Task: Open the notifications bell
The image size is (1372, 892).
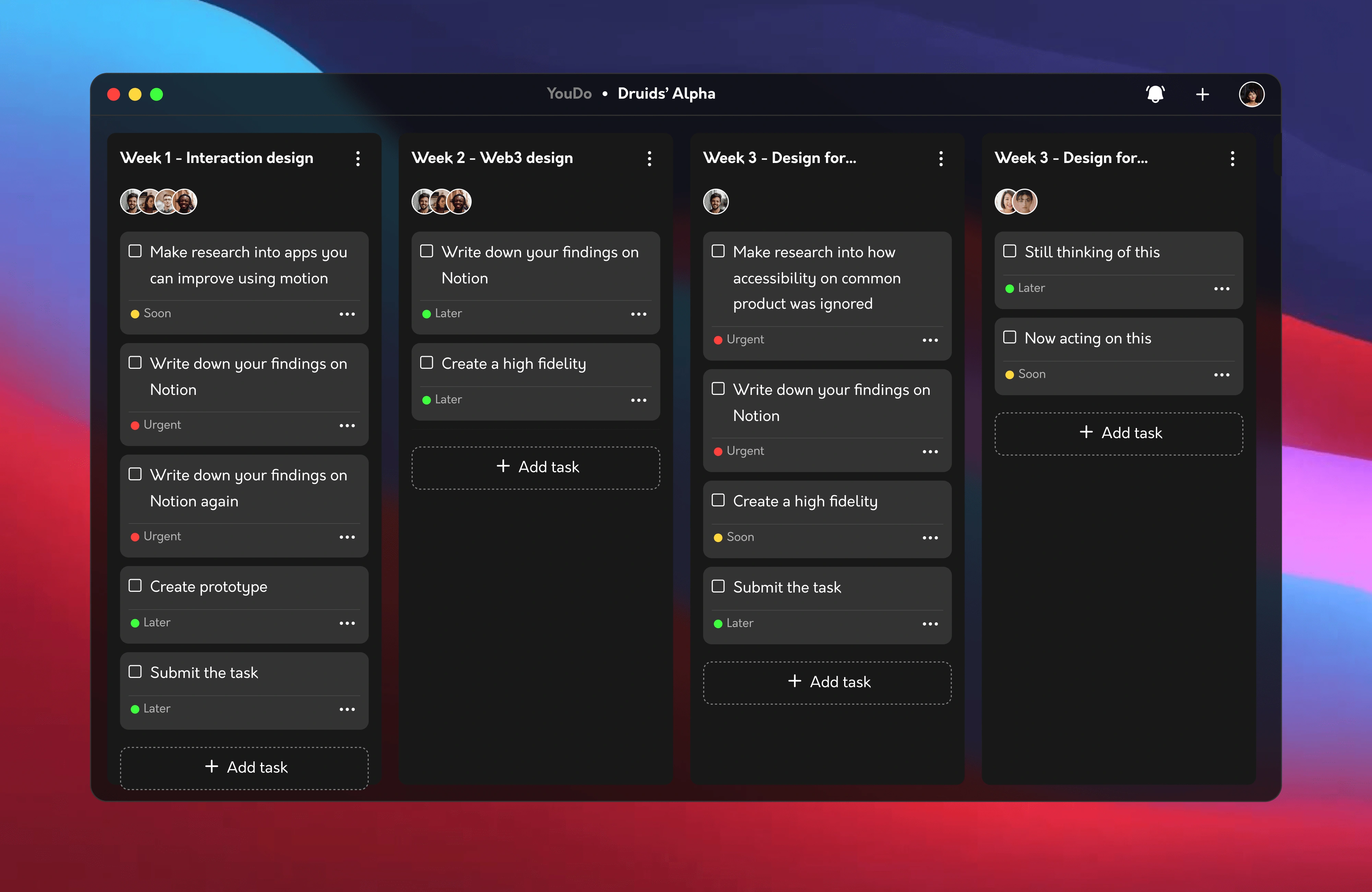Action: pos(1155,93)
